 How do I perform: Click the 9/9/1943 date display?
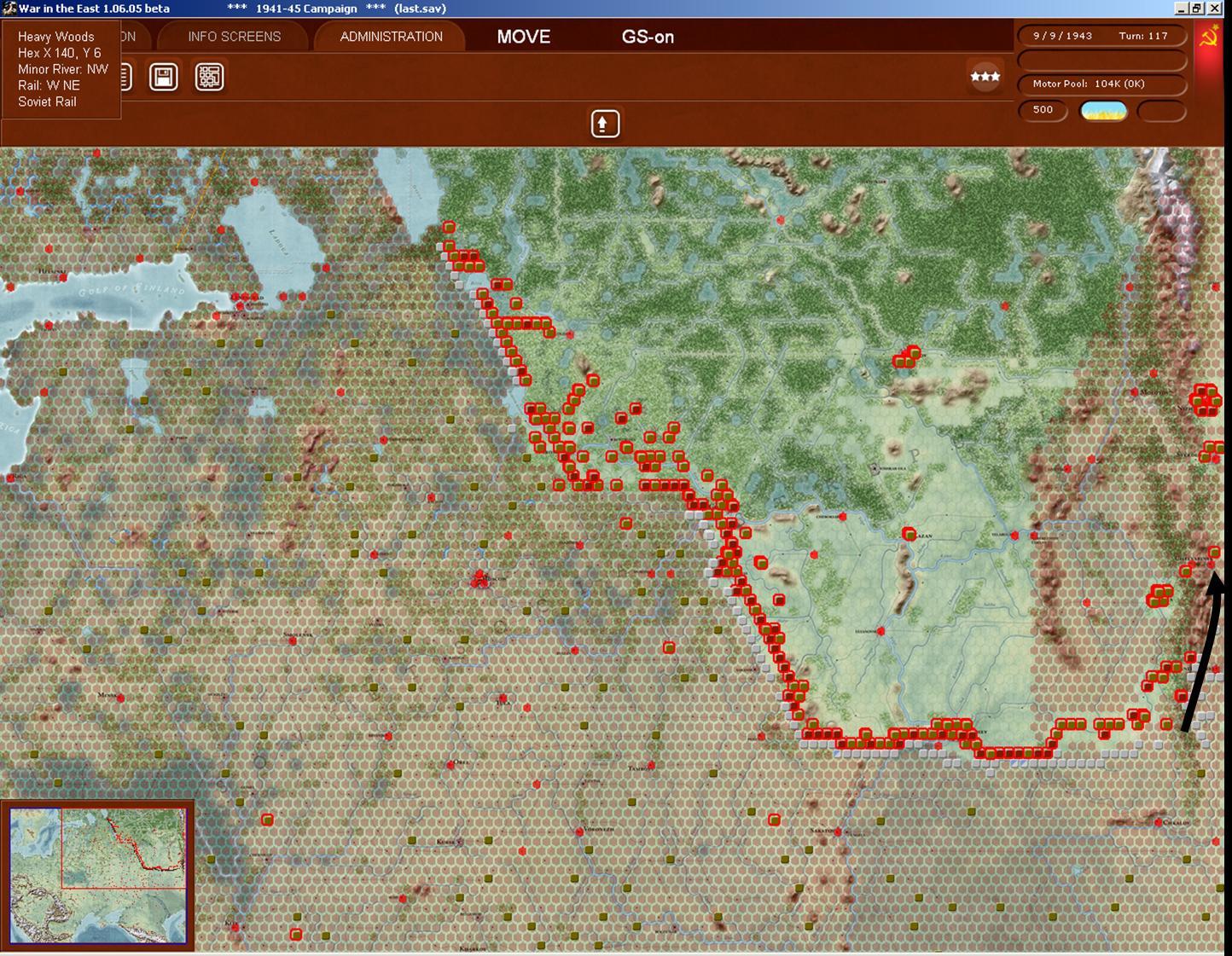pyautogui.click(x=1062, y=36)
